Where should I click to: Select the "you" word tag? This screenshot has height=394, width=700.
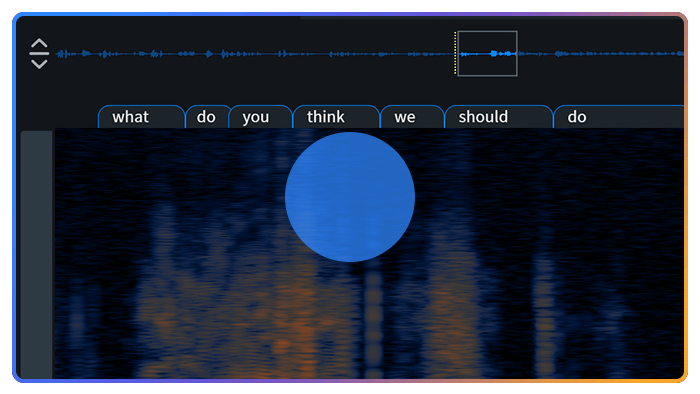click(x=260, y=117)
